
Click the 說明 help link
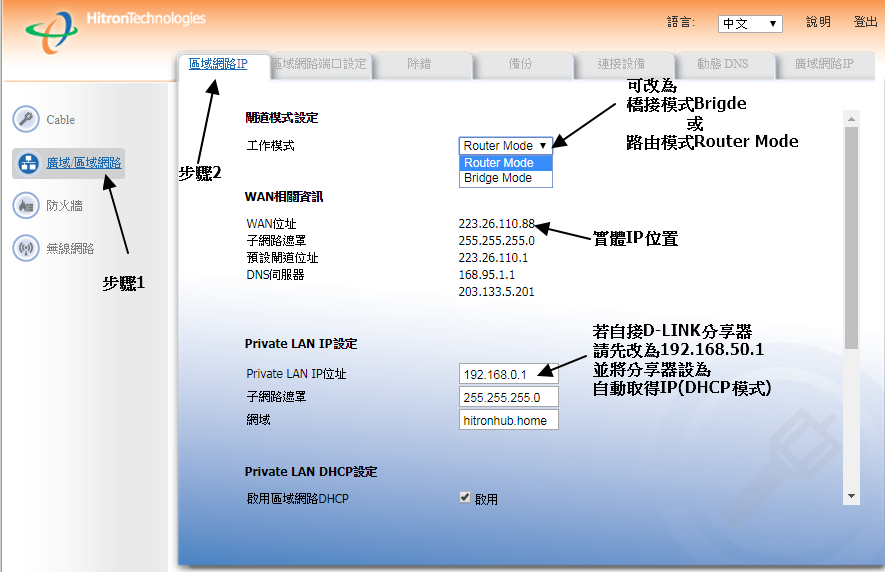click(x=818, y=22)
